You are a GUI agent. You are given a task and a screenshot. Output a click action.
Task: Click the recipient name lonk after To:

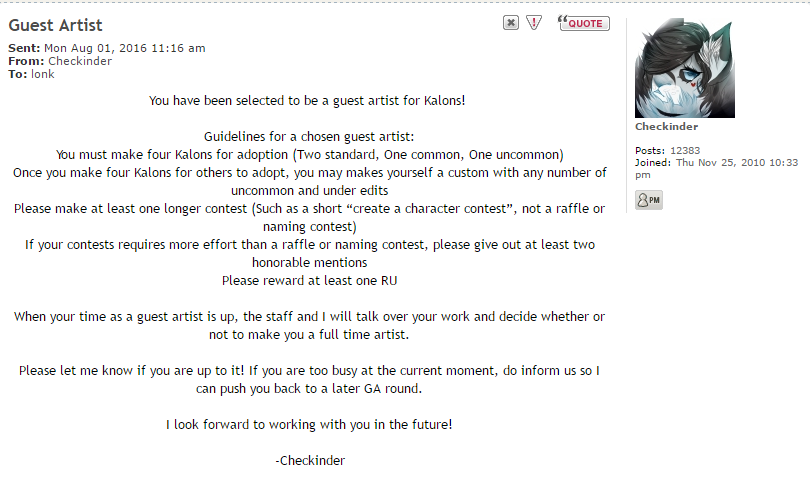[42, 74]
